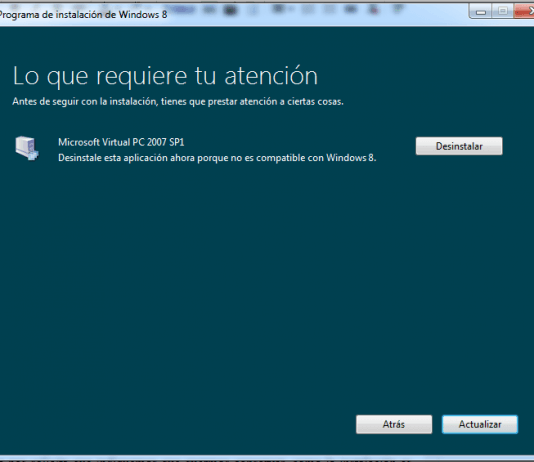Click the incompatibility message about Windows 8
The height and width of the screenshot is (462, 534).
point(217,158)
